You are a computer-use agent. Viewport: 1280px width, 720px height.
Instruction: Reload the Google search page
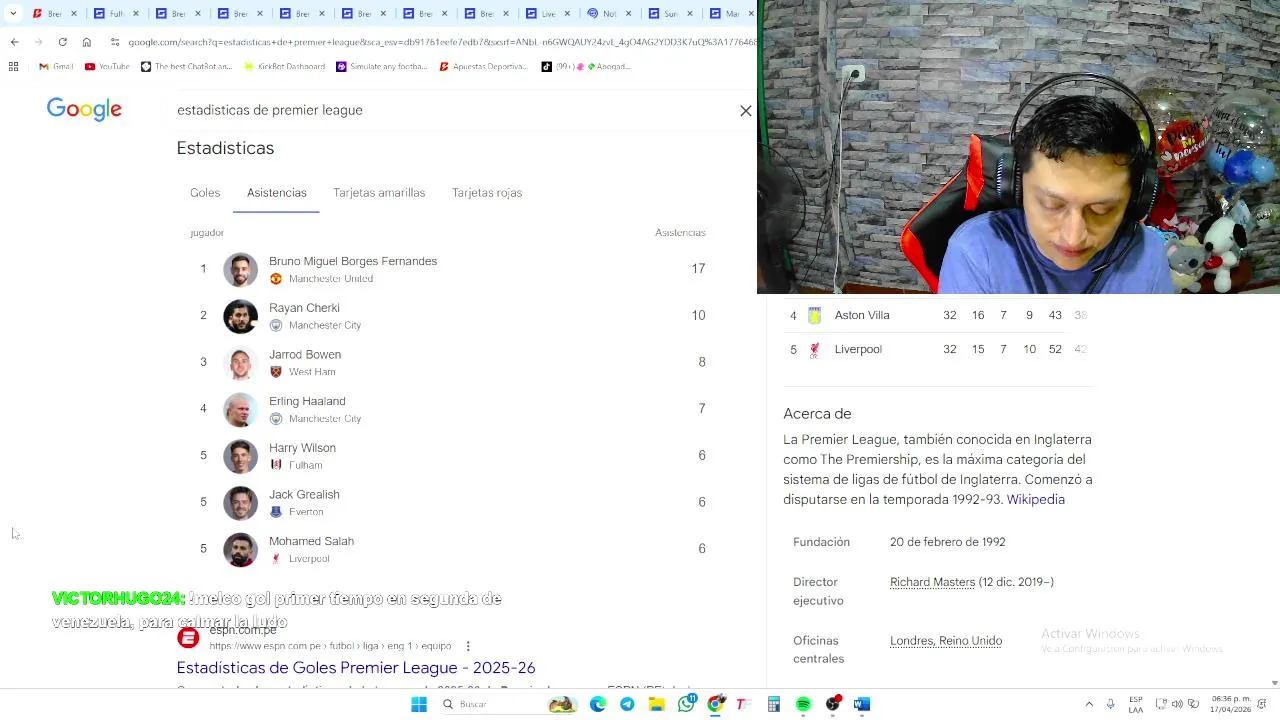pos(62,42)
